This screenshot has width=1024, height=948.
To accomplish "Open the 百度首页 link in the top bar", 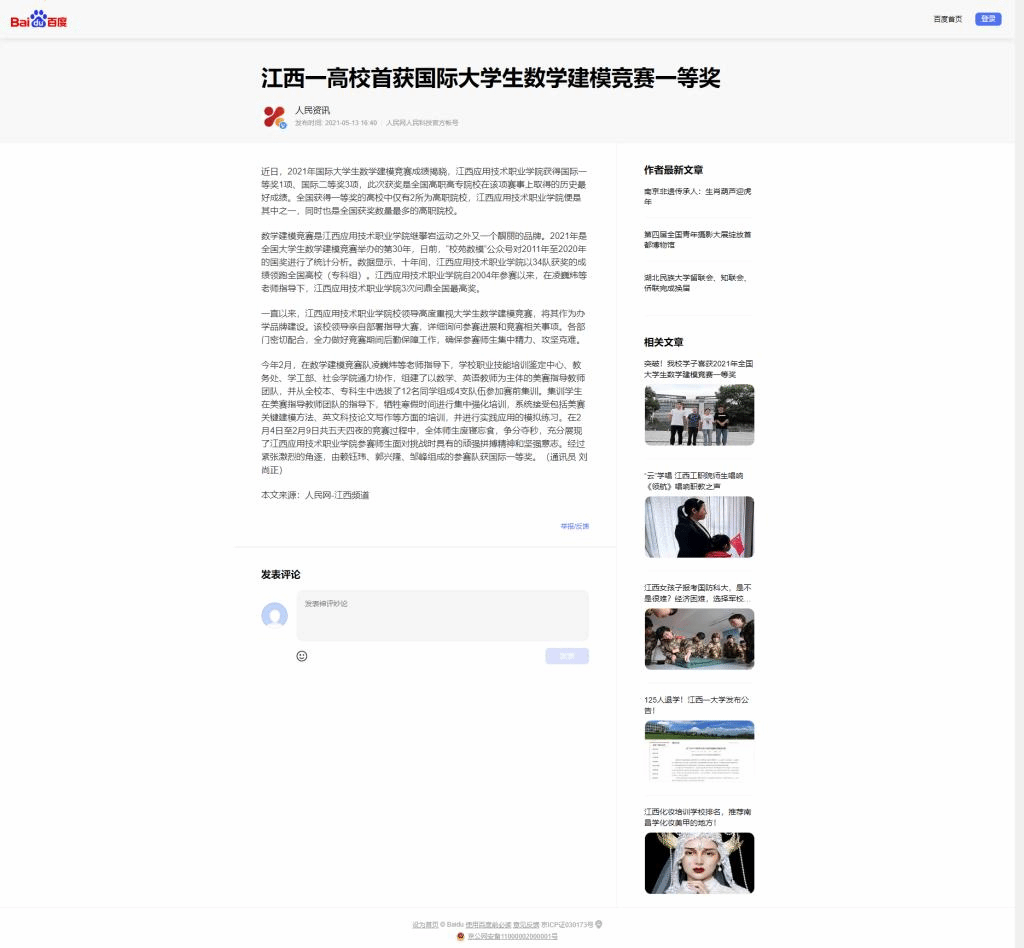I will 948,19.
